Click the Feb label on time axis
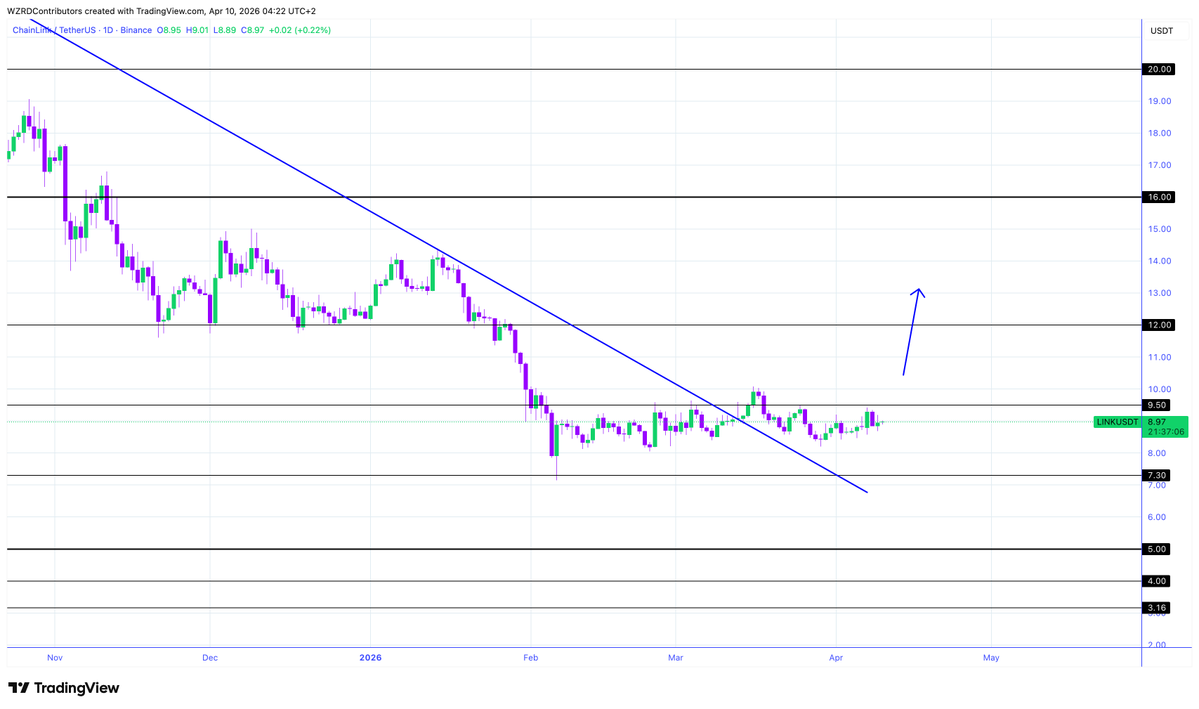Image resolution: width=1199 pixels, height=709 pixels. [531, 658]
